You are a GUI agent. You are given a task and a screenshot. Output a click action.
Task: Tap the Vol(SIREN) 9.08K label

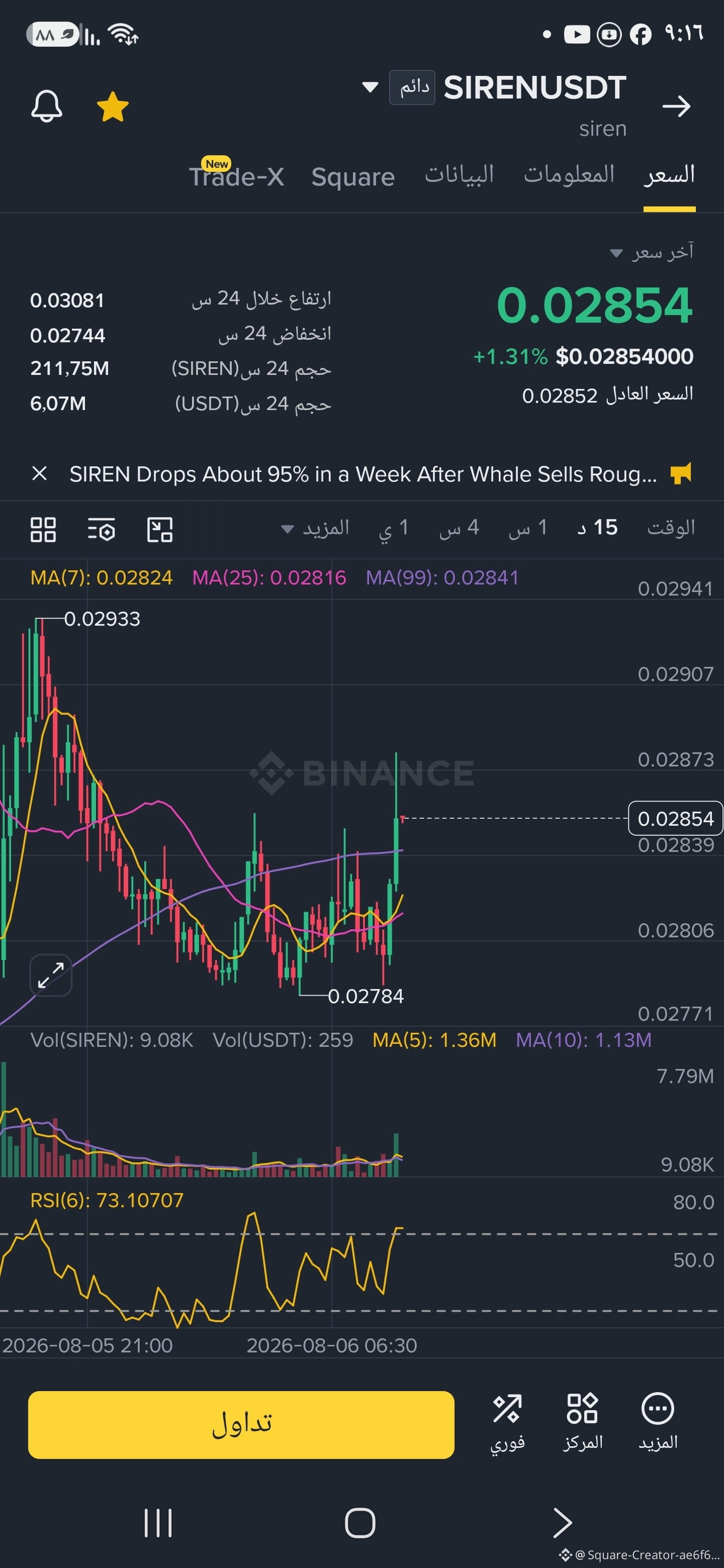(112, 1040)
